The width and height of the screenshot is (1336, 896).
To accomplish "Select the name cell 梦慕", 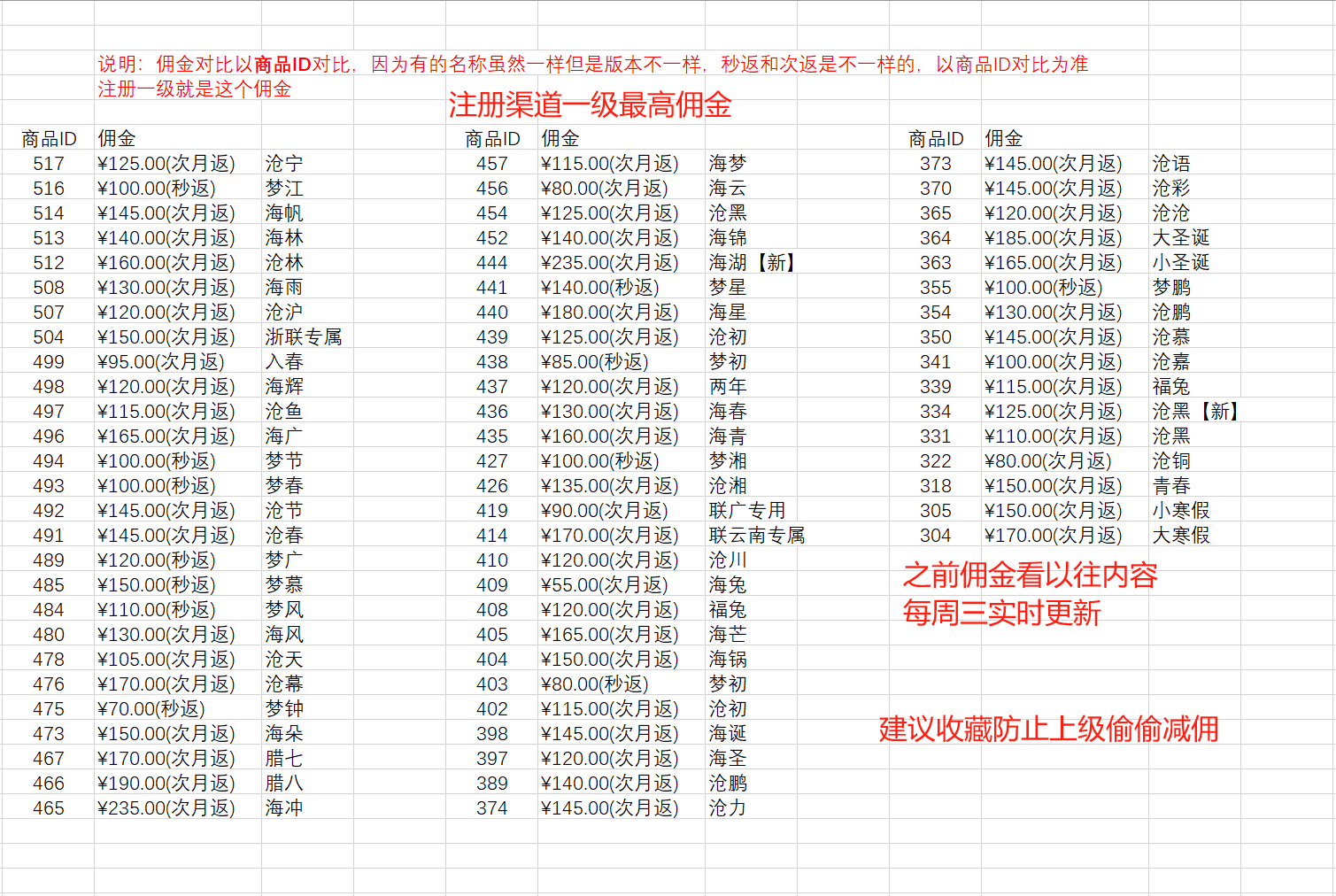I will 307,585.
